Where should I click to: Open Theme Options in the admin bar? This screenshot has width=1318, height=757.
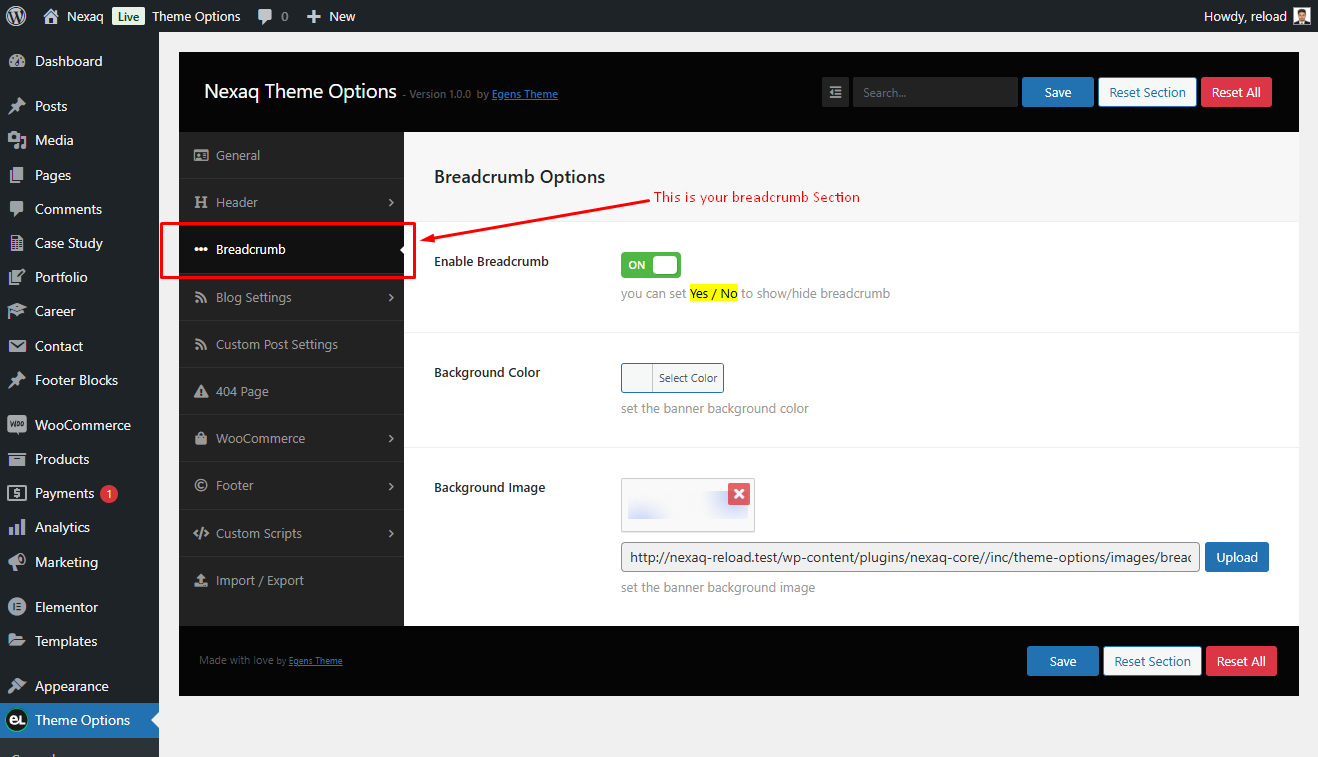click(196, 16)
